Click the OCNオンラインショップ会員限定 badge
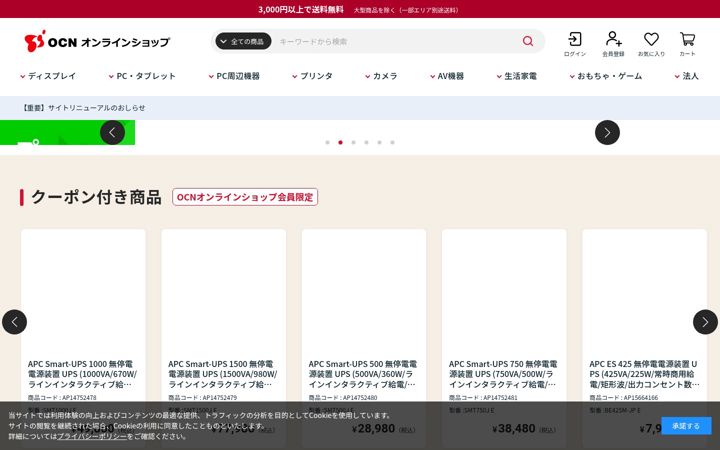720x450 pixels. 245,197
